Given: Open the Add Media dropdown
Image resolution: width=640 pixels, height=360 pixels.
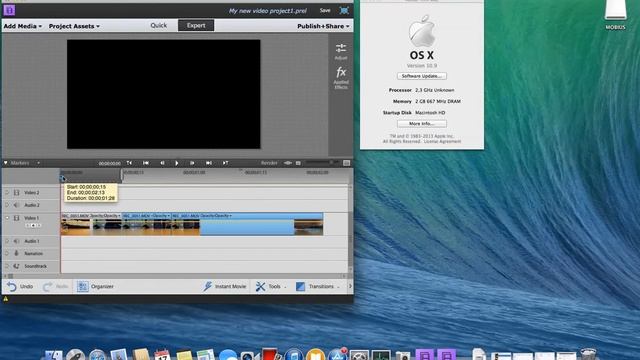Looking at the screenshot, I should coord(22,26).
